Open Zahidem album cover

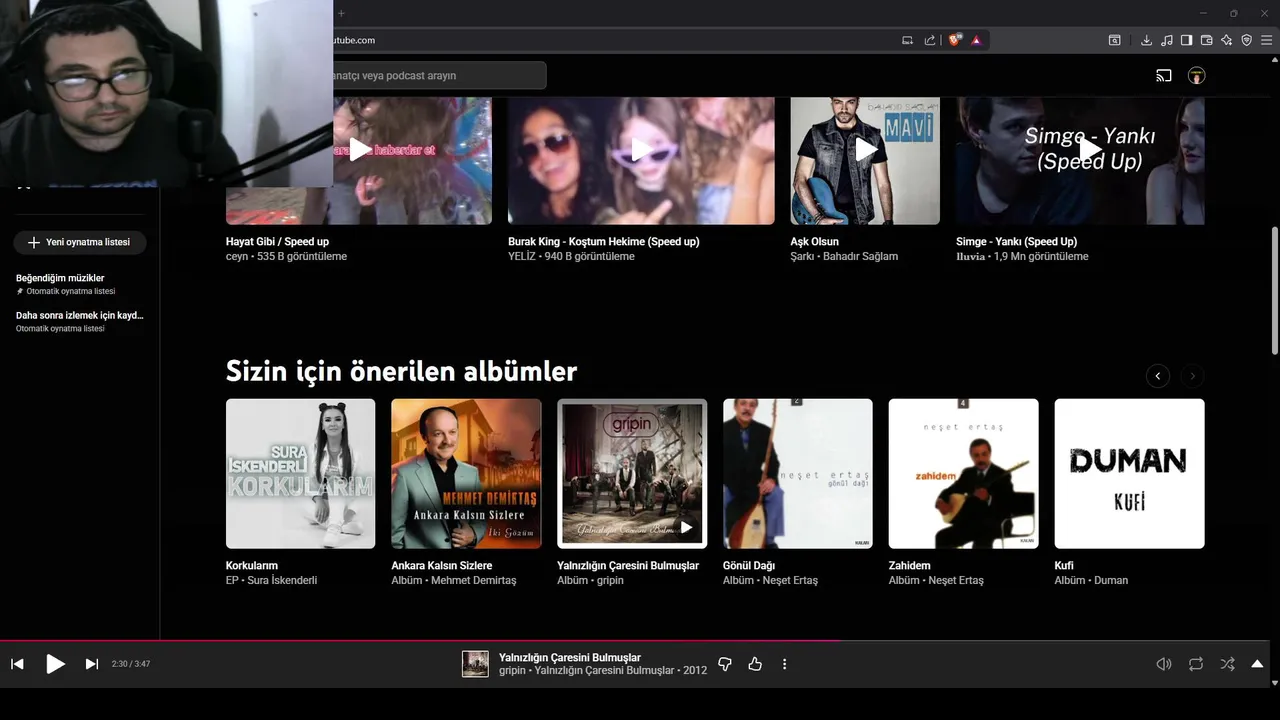[x=963, y=474]
